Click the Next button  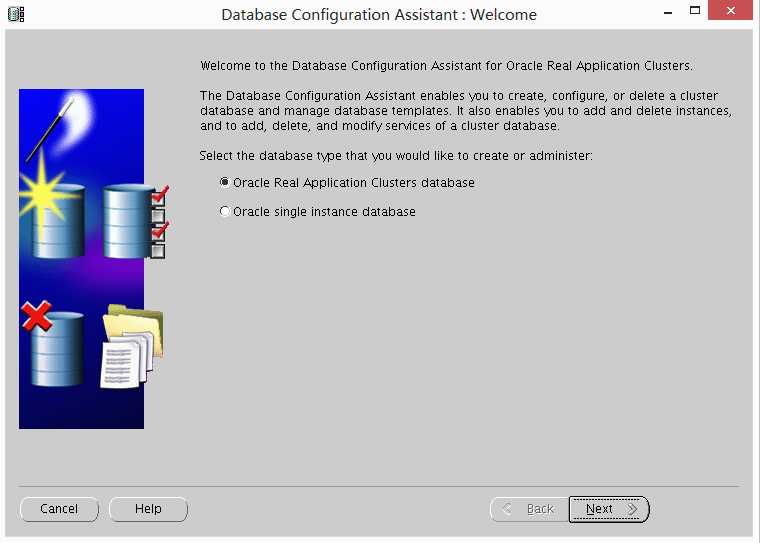[609, 509]
